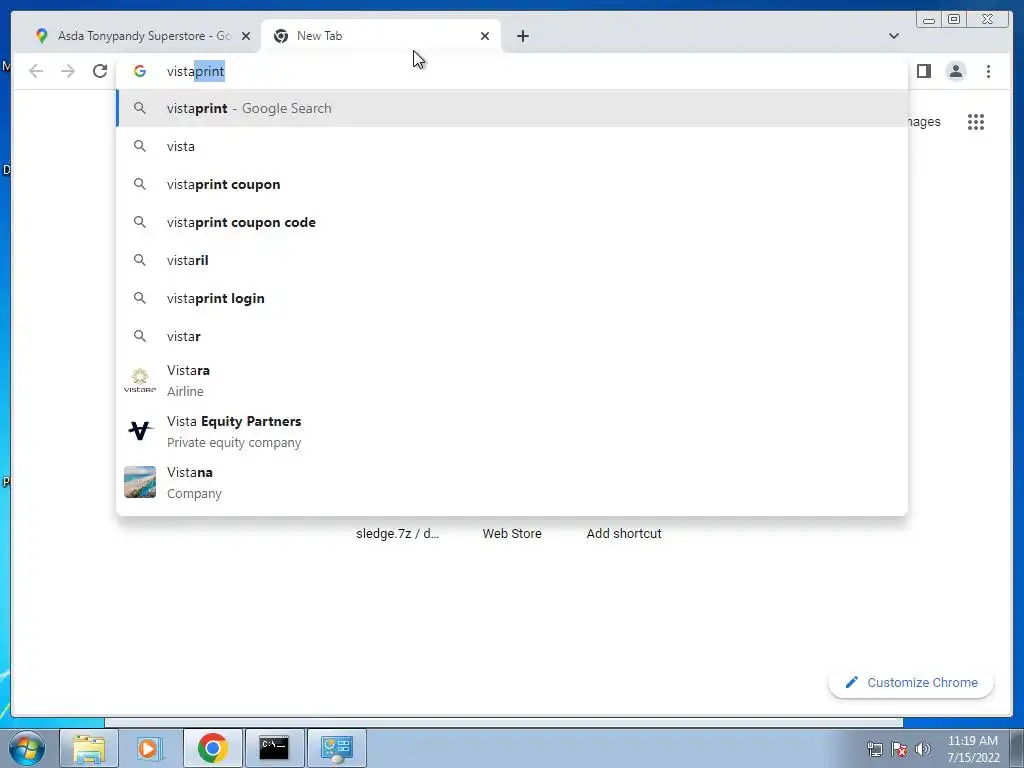The height and width of the screenshot is (768, 1024).
Task: Close the Asda Tonypandy Superstore tab
Action: (x=246, y=36)
